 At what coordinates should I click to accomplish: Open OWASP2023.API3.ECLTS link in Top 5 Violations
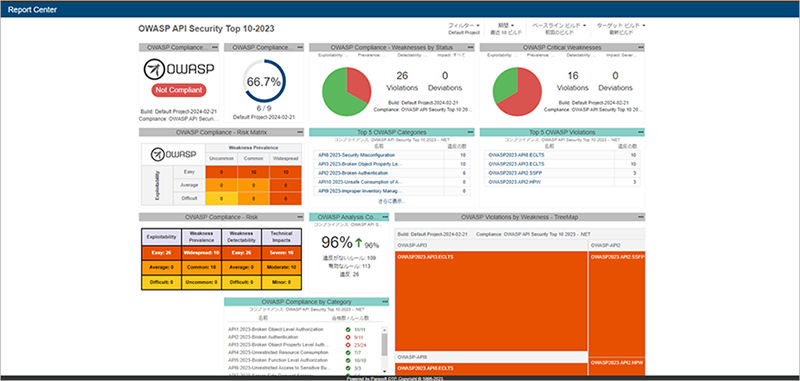[516, 164]
